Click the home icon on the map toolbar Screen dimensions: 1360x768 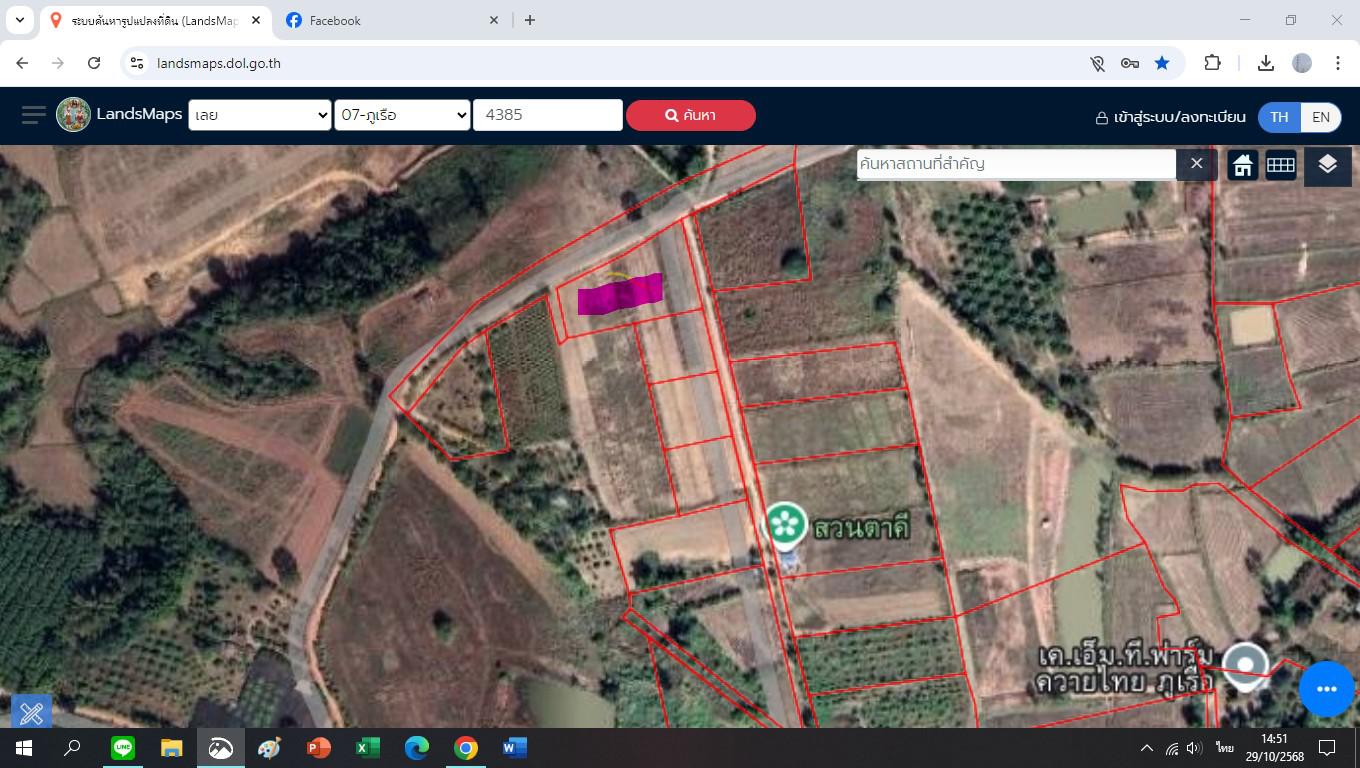(1243, 165)
